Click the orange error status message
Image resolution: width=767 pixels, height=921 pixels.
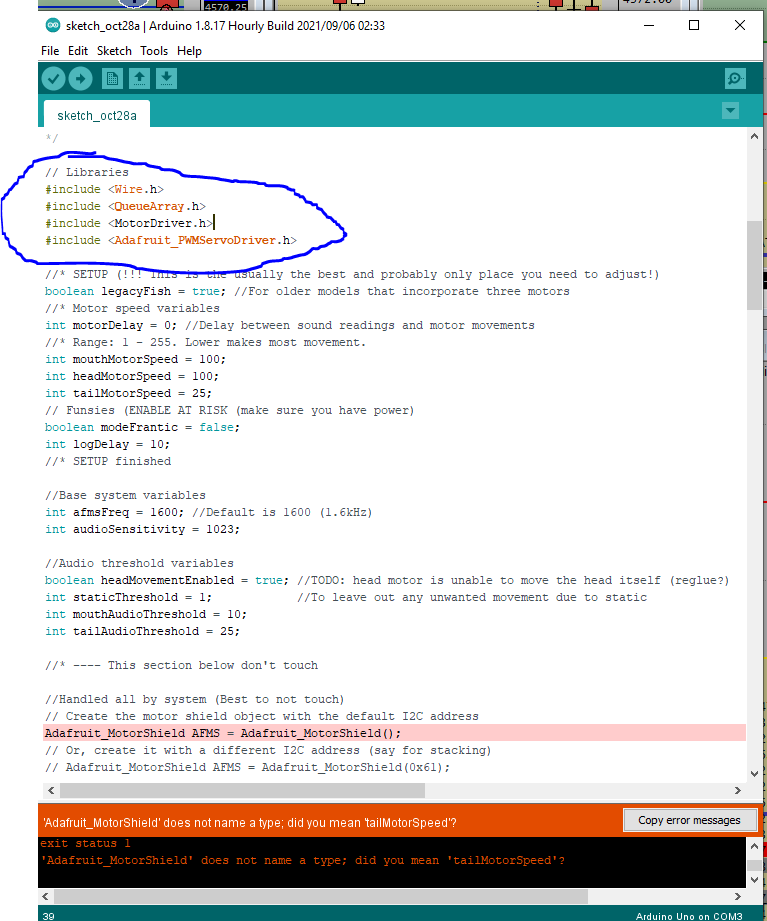click(x=250, y=822)
